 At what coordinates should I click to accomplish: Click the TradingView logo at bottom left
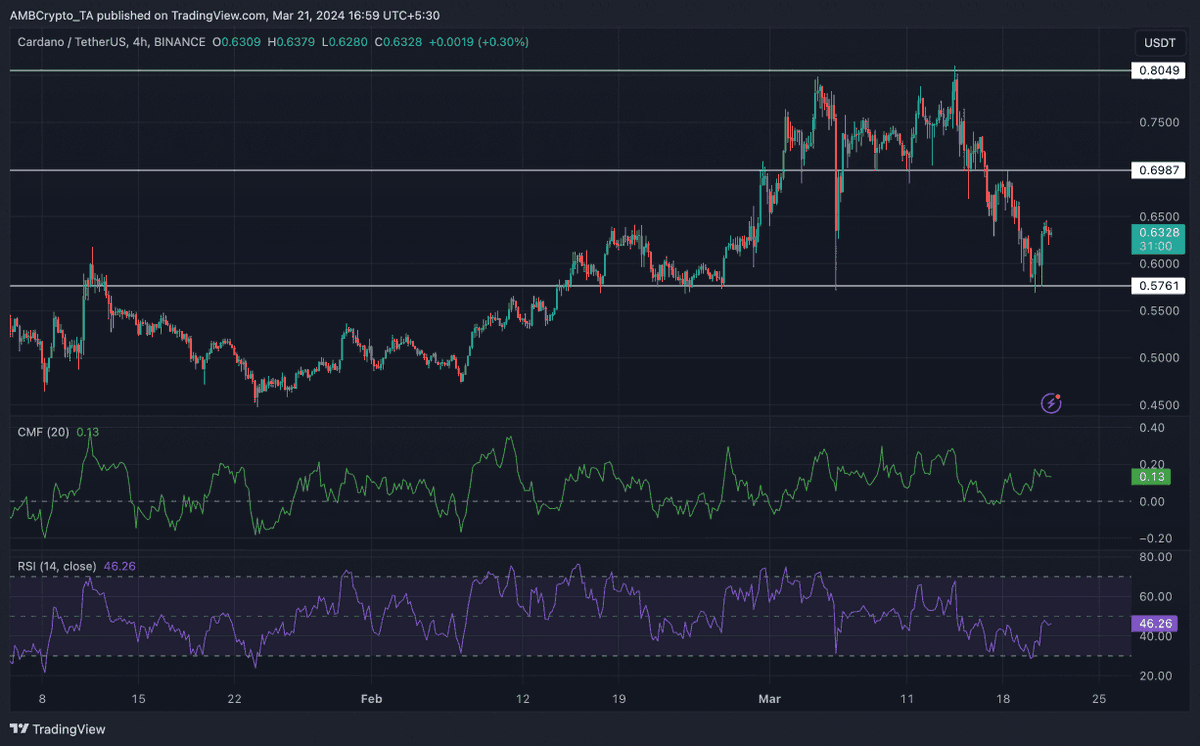coord(57,729)
